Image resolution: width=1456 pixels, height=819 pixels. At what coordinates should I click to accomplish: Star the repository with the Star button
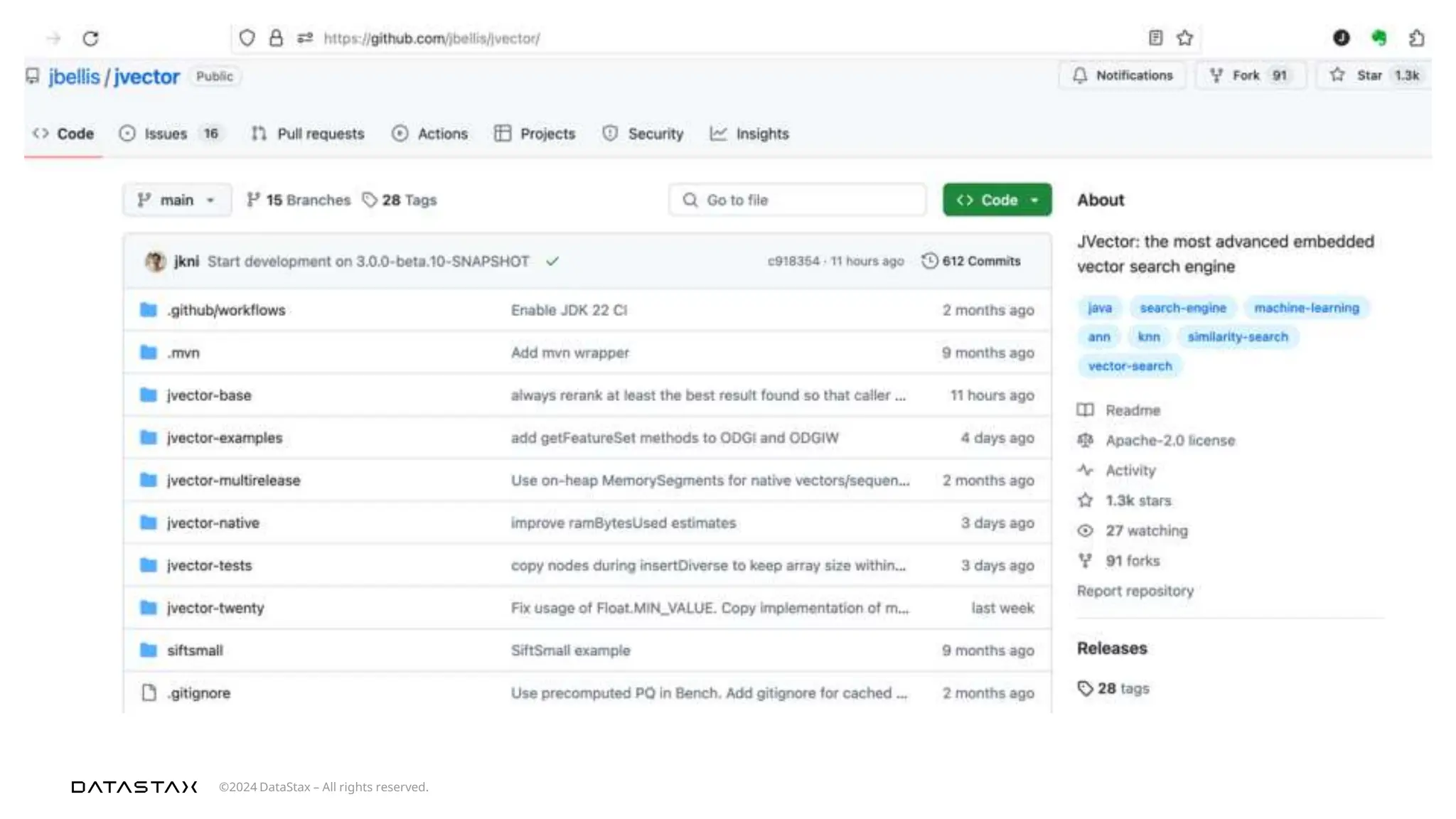[x=1374, y=75]
